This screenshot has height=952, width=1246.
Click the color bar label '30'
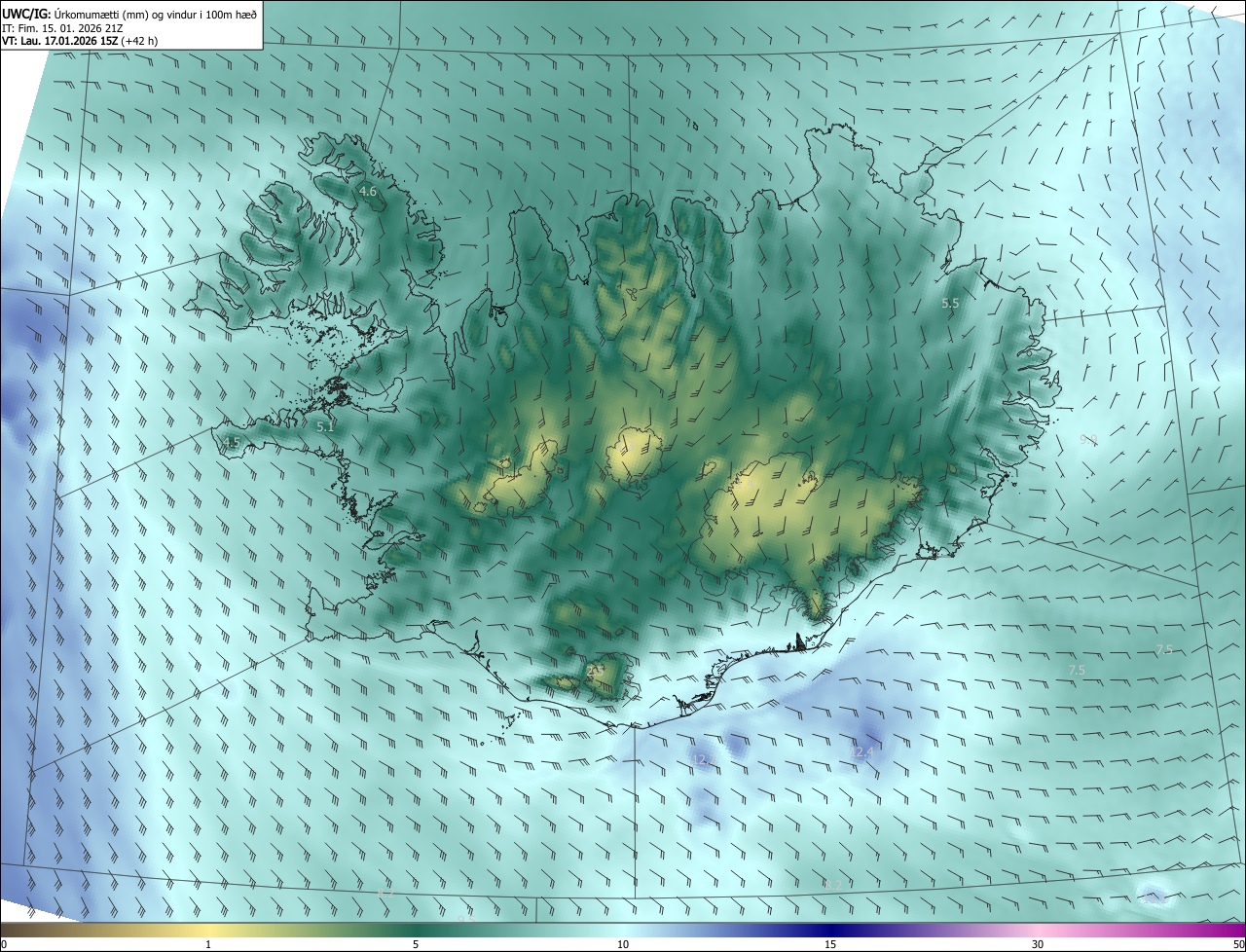point(1038,944)
